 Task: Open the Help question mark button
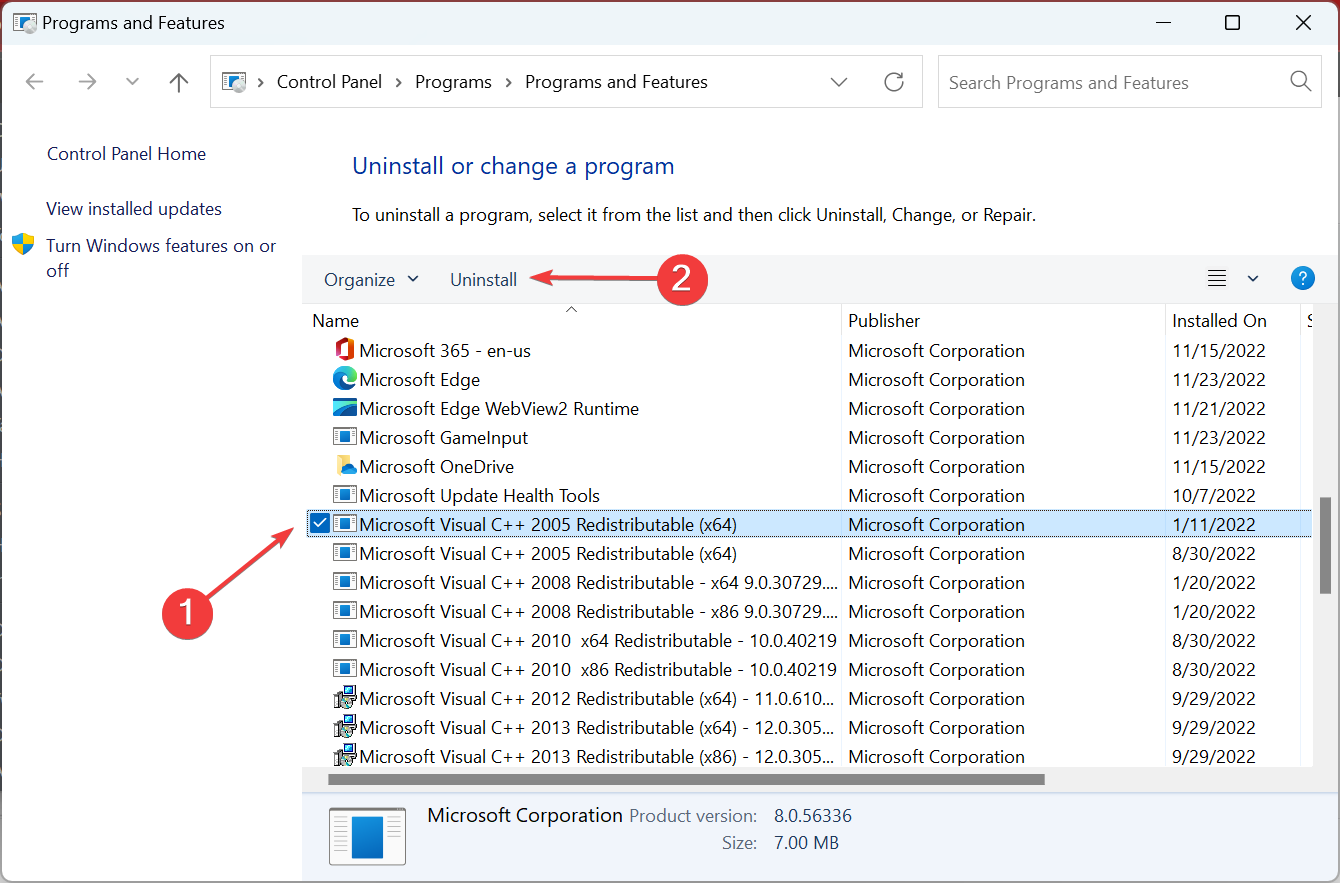click(x=1302, y=278)
